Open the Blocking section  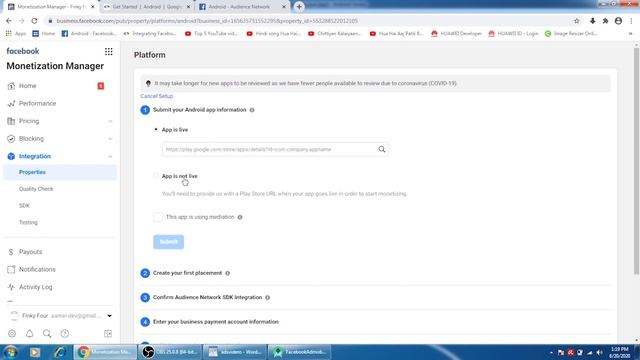(31, 139)
